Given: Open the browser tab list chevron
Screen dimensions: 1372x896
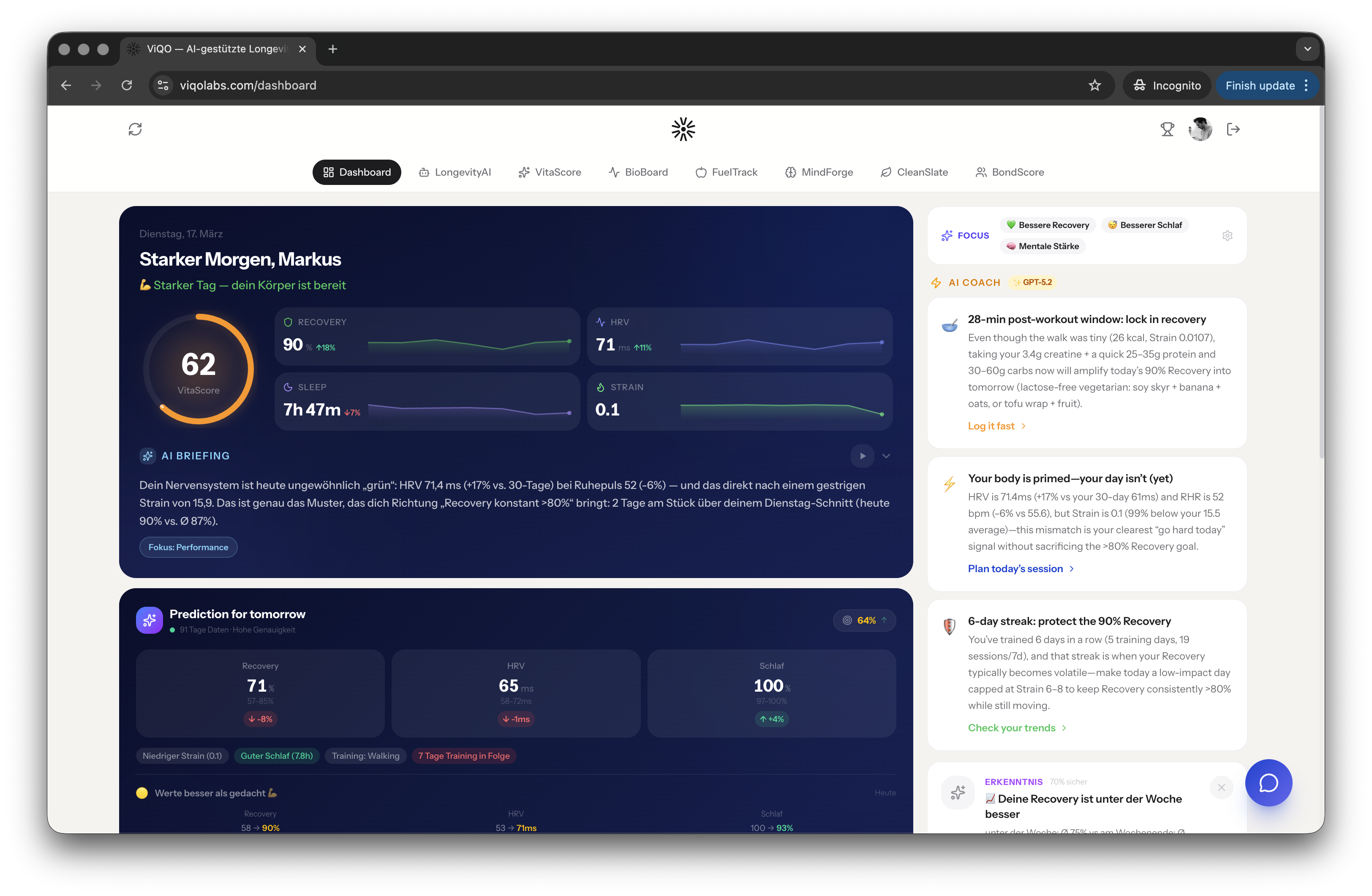Looking at the screenshot, I should tap(1307, 49).
